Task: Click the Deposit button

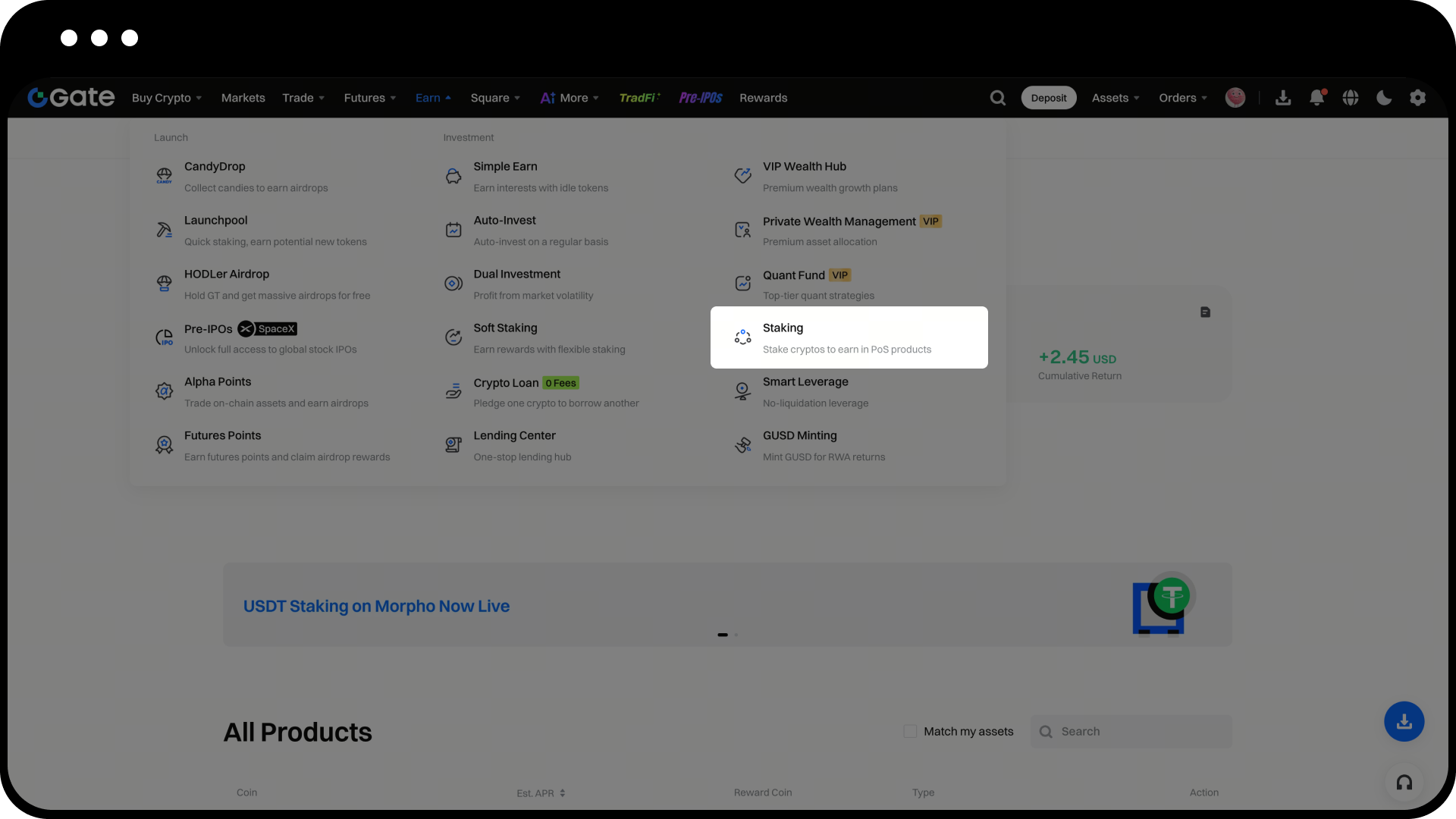Action: (1049, 98)
